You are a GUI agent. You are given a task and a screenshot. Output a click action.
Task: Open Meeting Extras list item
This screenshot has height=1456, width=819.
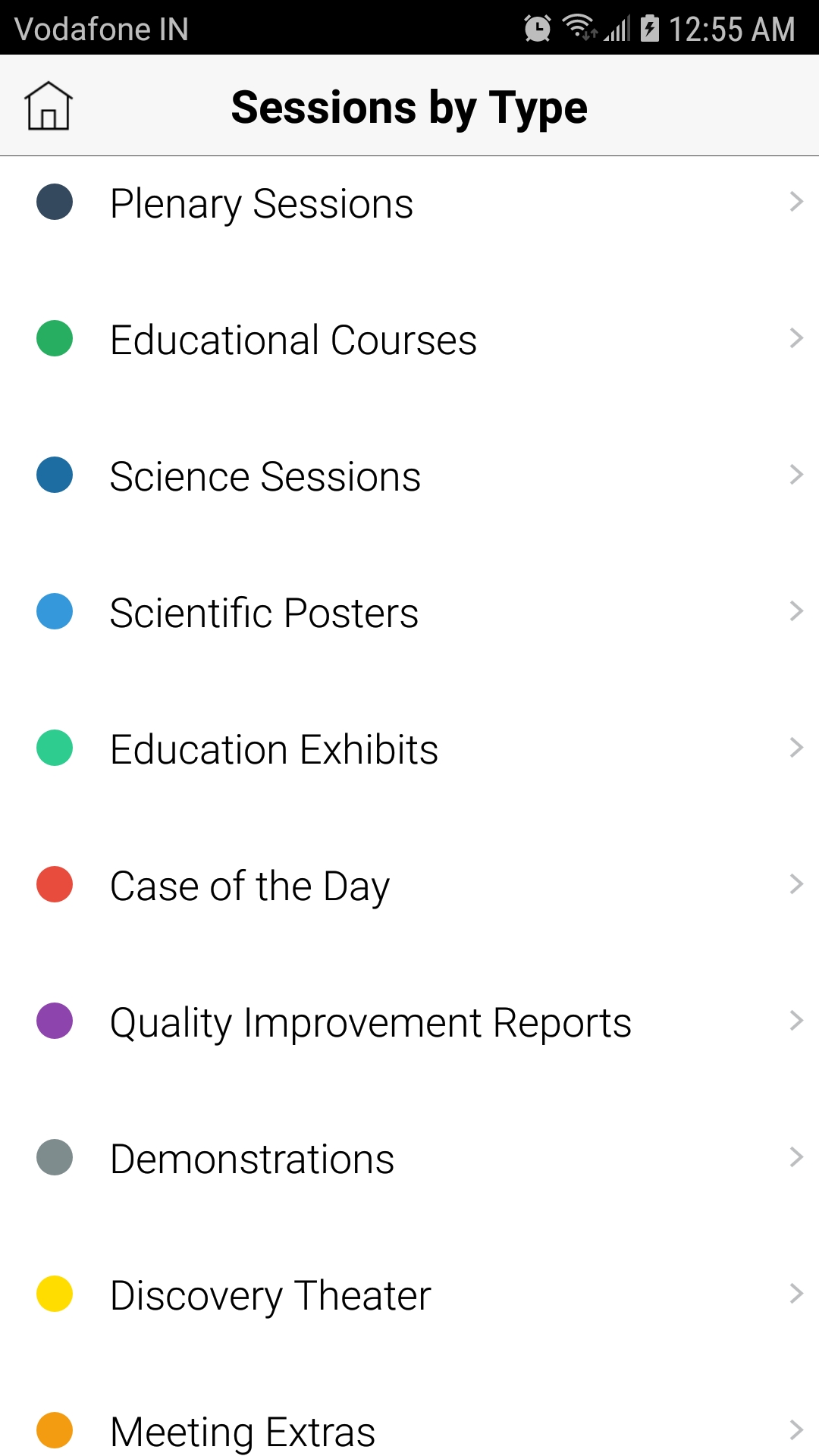pyautogui.click(x=243, y=1432)
